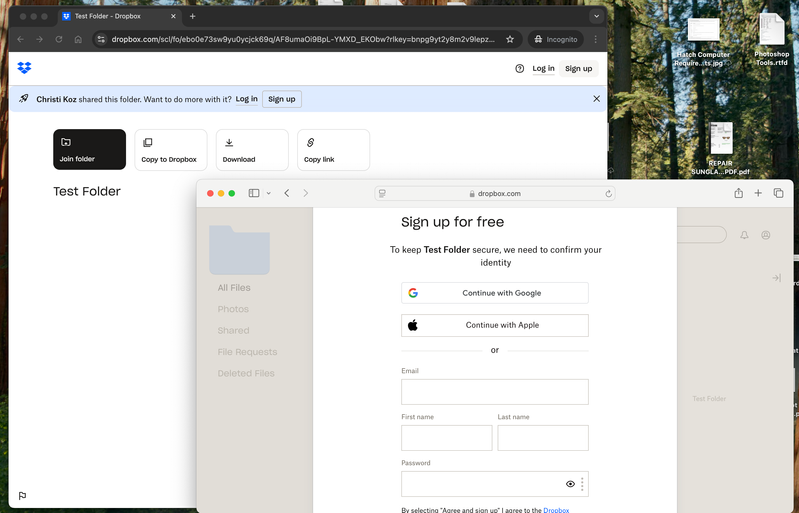Bookmark this page with the star icon
799x513 pixels.
[510, 39]
